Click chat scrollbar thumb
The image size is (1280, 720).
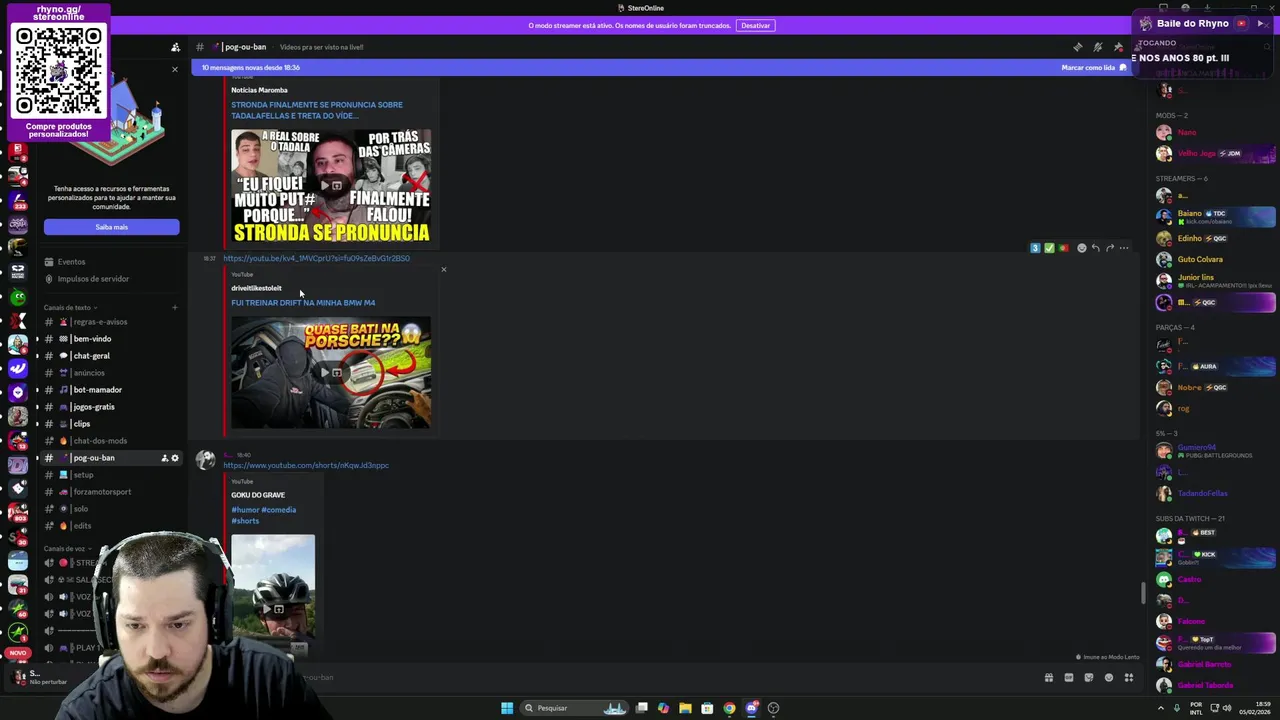pyautogui.click(x=1143, y=593)
